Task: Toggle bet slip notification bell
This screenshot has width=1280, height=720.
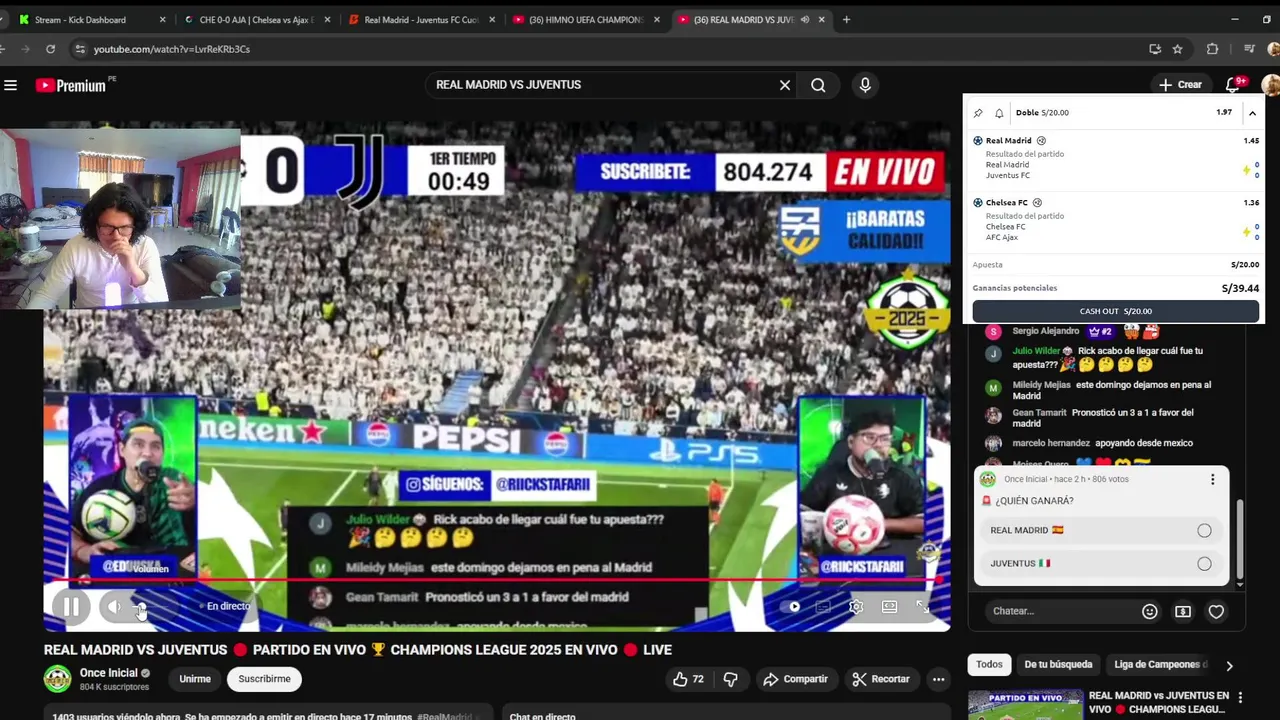Action: [999, 113]
